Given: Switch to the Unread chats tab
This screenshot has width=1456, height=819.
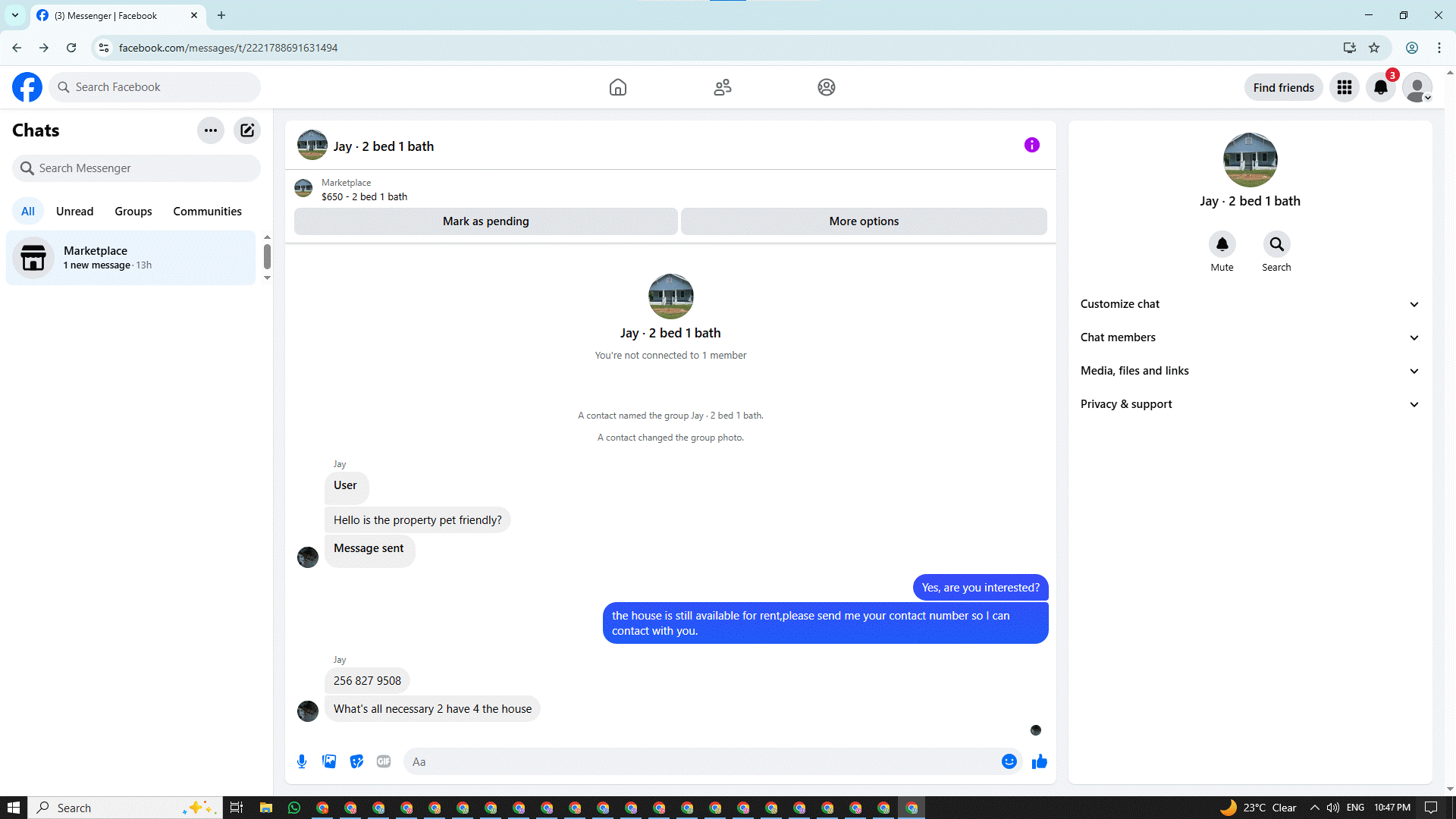Looking at the screenshot, I should (x=74, y=212).
